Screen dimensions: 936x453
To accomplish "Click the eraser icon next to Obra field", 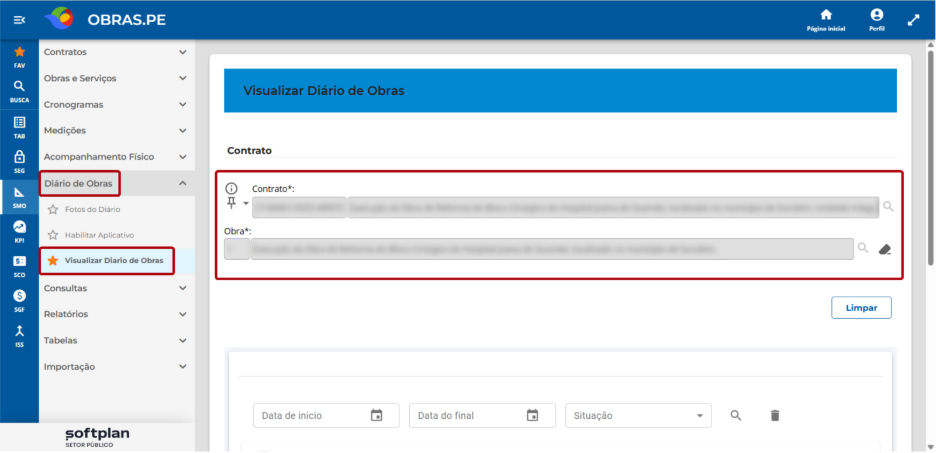I will click(885, 248).
